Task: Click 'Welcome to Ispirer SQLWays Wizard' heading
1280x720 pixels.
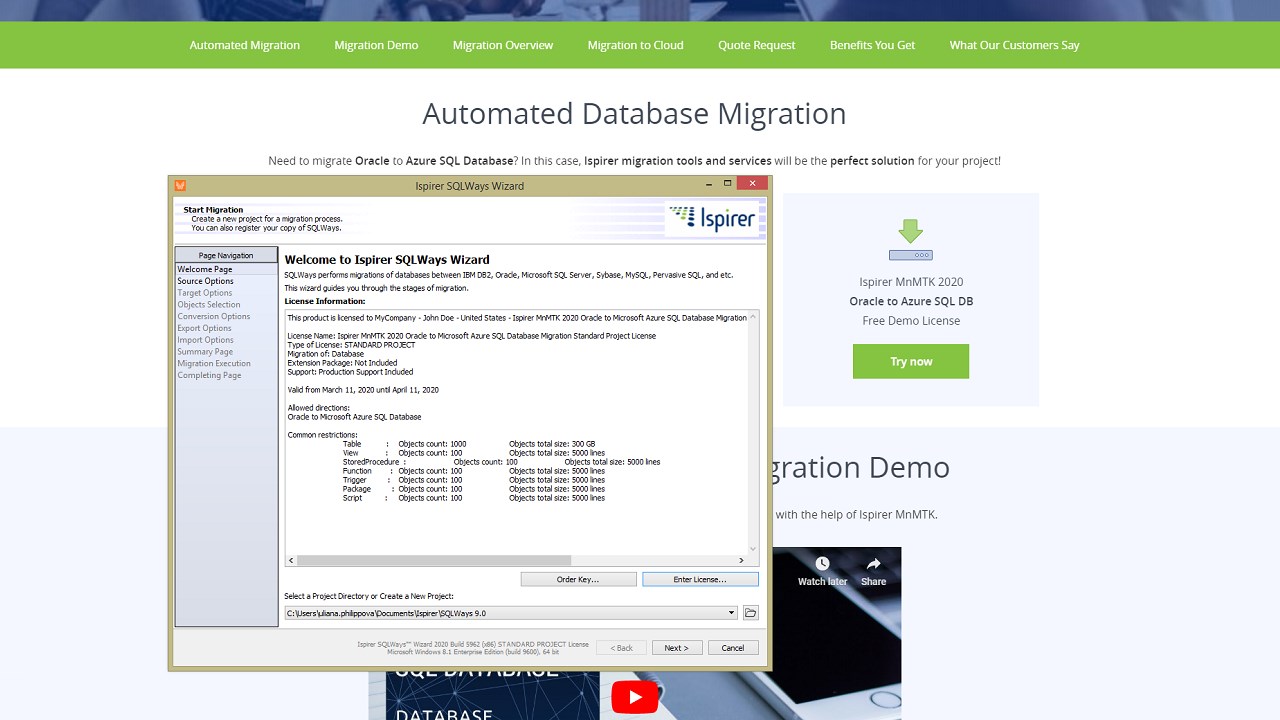Action: tap(387, 260)
